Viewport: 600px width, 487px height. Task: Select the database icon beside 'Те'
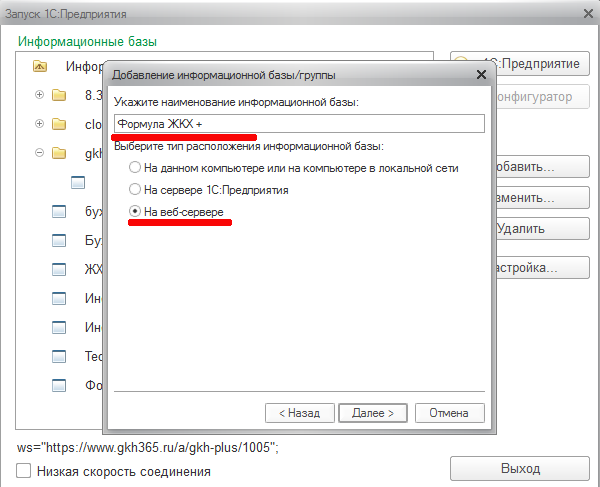[x=59, y=357]
